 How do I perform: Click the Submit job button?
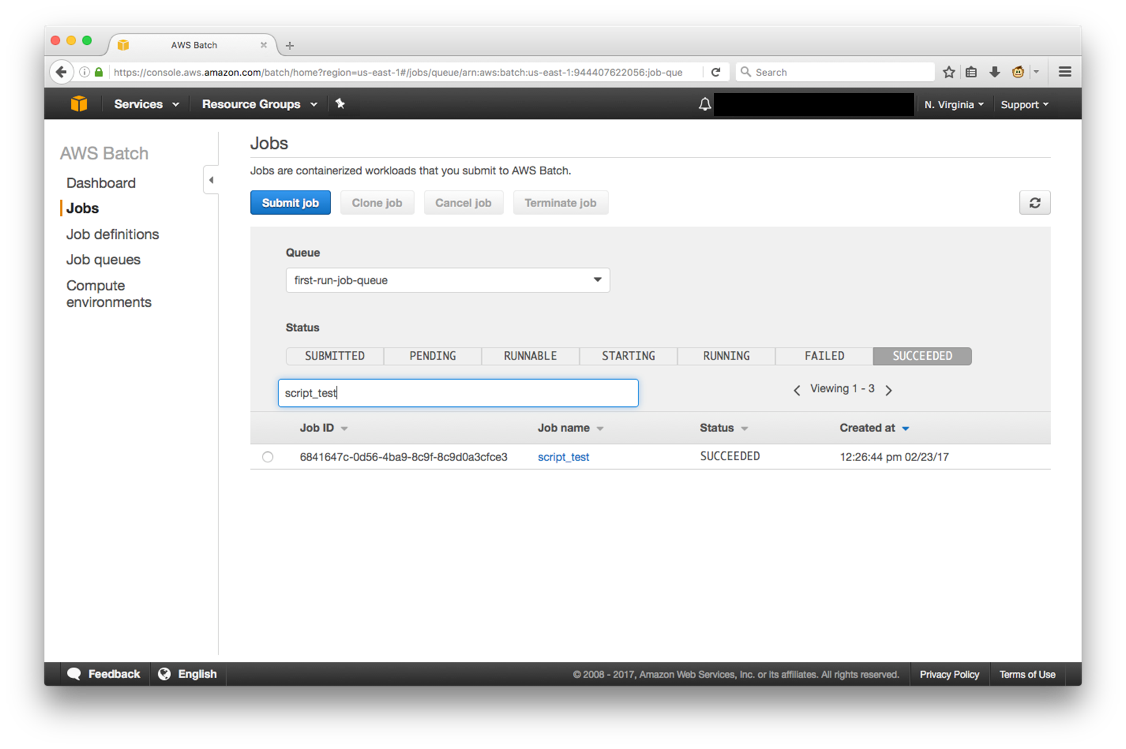coord(290,203)
